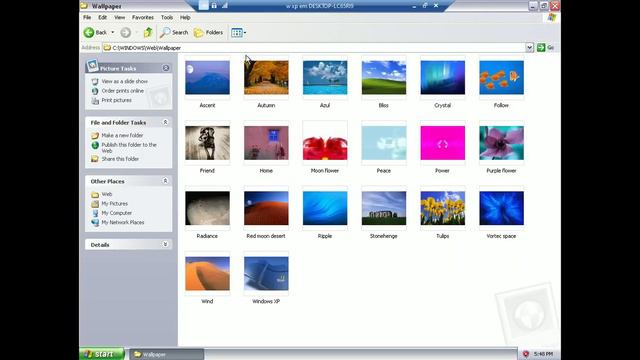Select the Ripple wallpaper thumbnail
The height and width of the screenshot is (360, 640).
[325, 208]
